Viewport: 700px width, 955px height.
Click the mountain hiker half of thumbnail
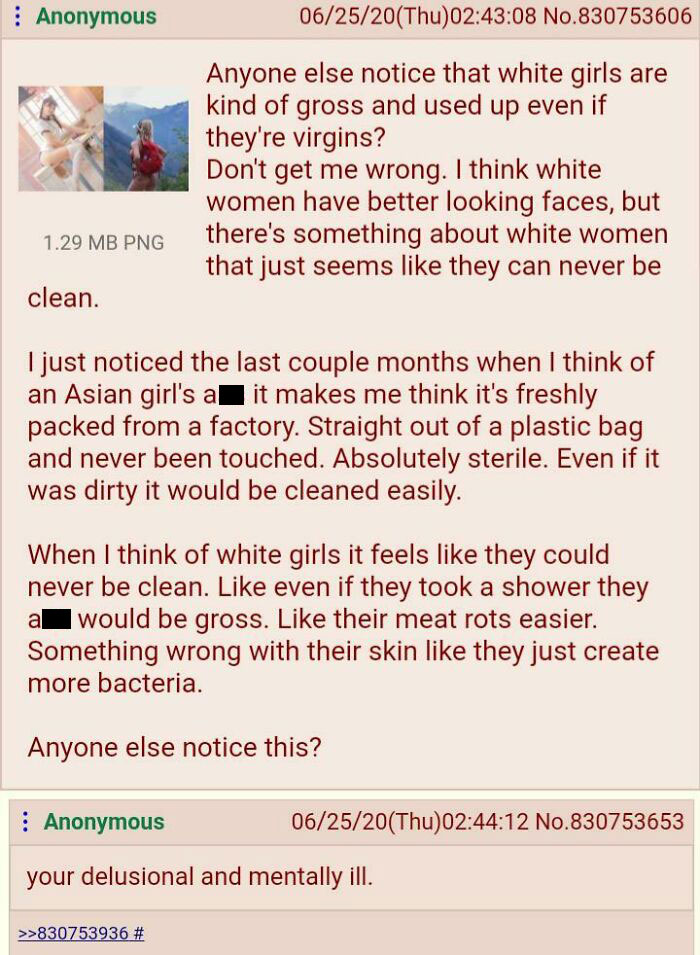click(146, 139)
